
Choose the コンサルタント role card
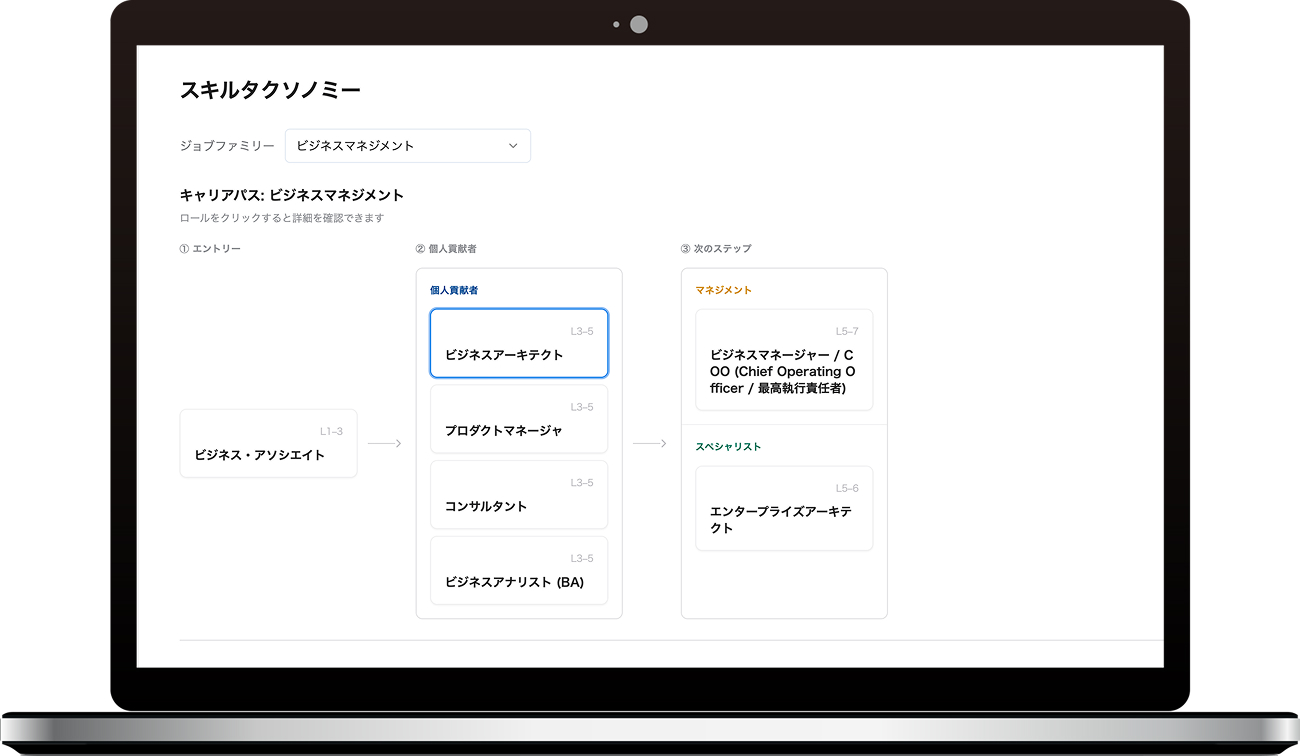[518, 495]
